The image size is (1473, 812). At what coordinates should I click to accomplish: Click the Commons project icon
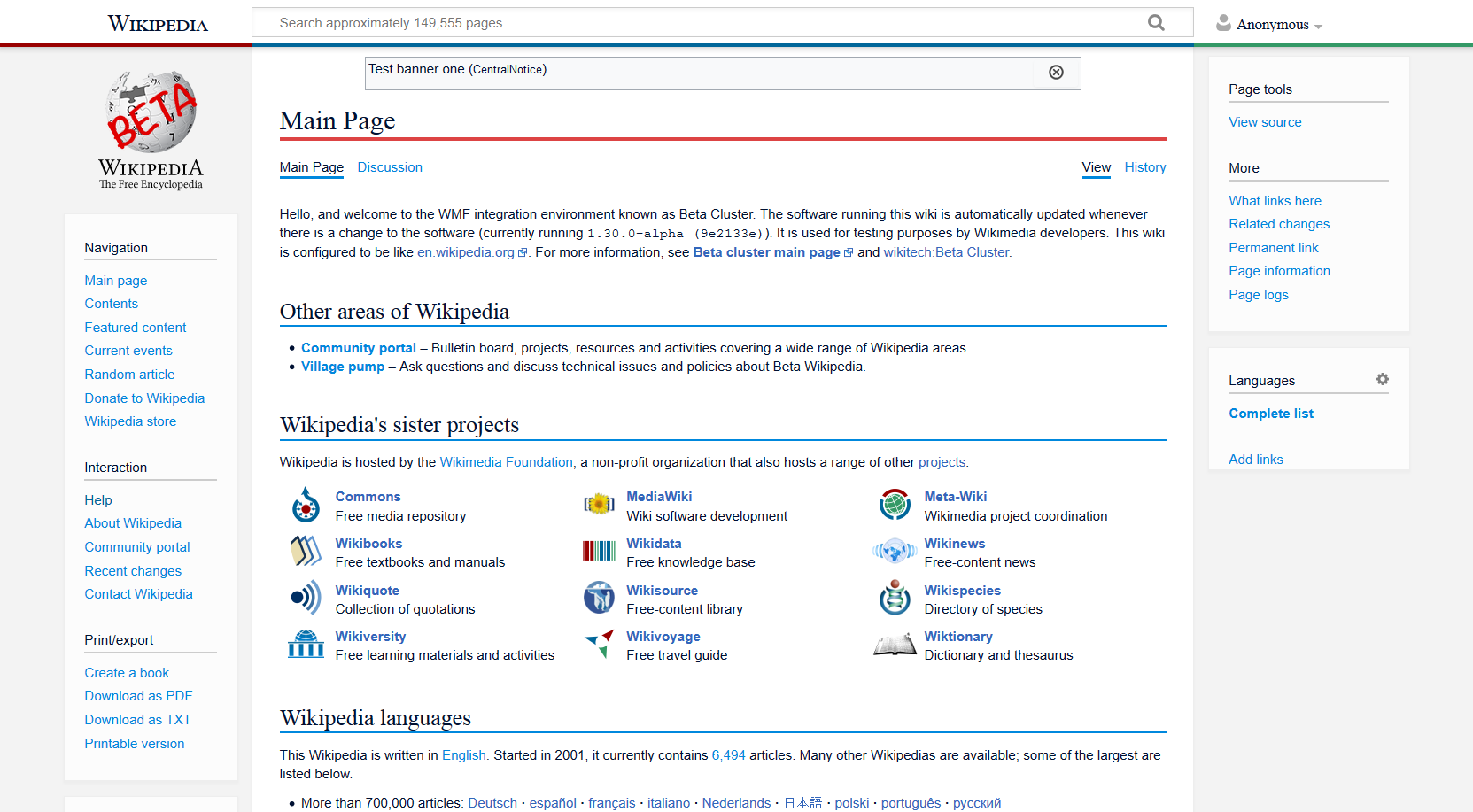(x=306, y=505)
